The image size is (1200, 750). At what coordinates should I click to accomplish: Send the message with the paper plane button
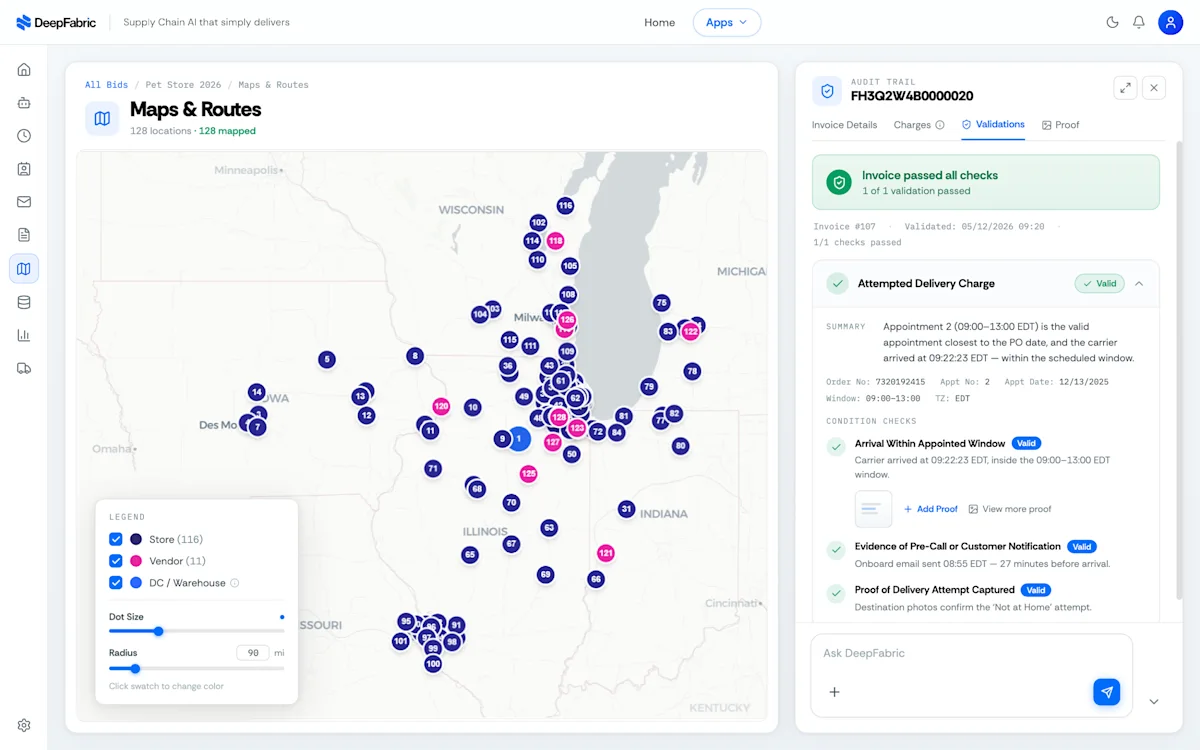pyautogui.click(x=1107, y=692)
